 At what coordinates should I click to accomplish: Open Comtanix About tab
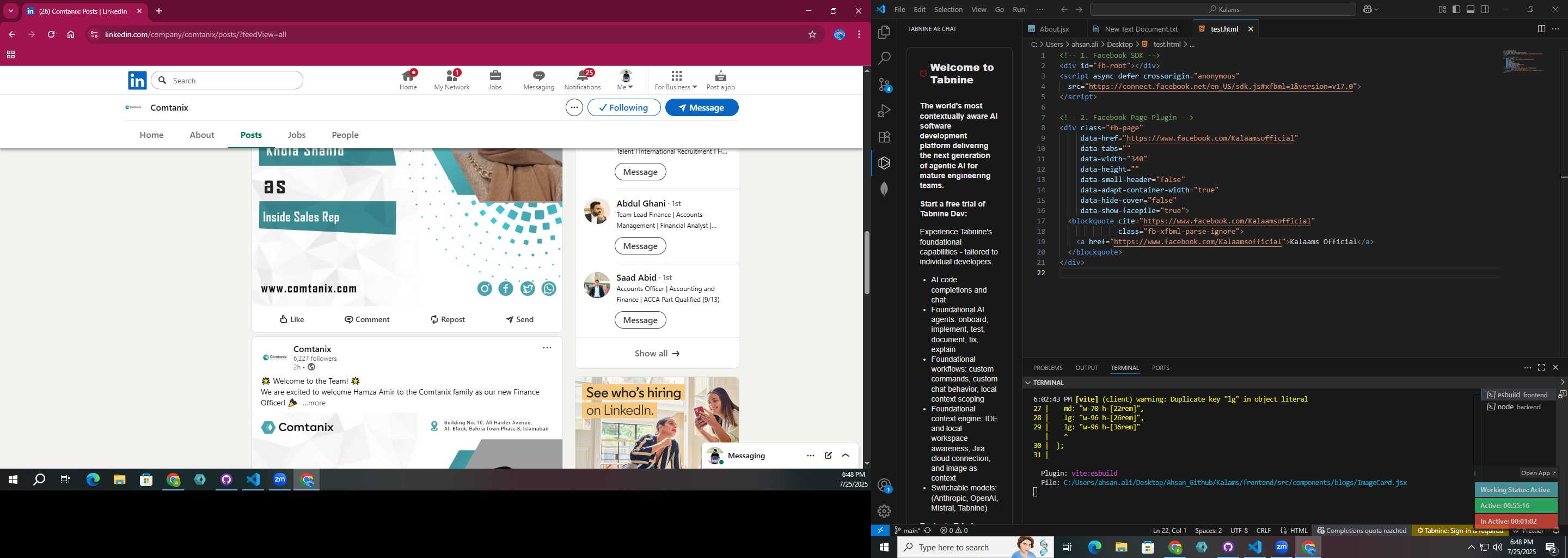coord(201,135)
